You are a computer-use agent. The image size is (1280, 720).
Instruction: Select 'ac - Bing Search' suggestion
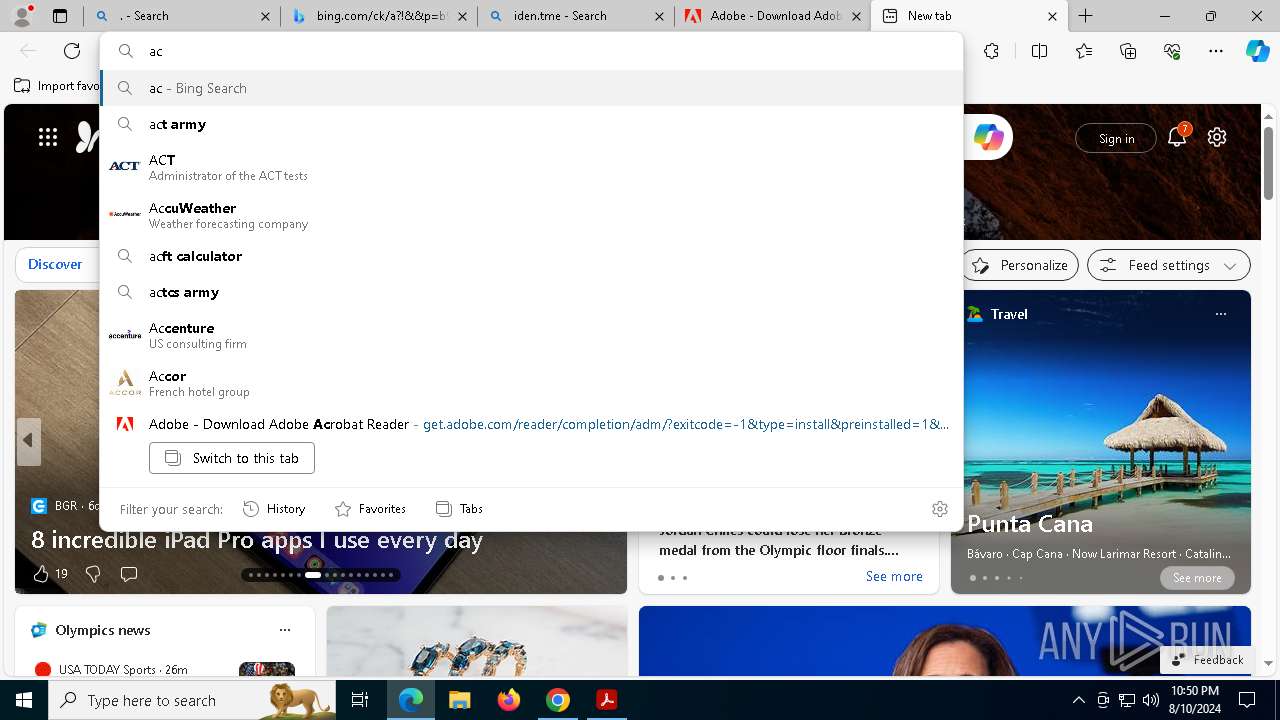point(532,88)
